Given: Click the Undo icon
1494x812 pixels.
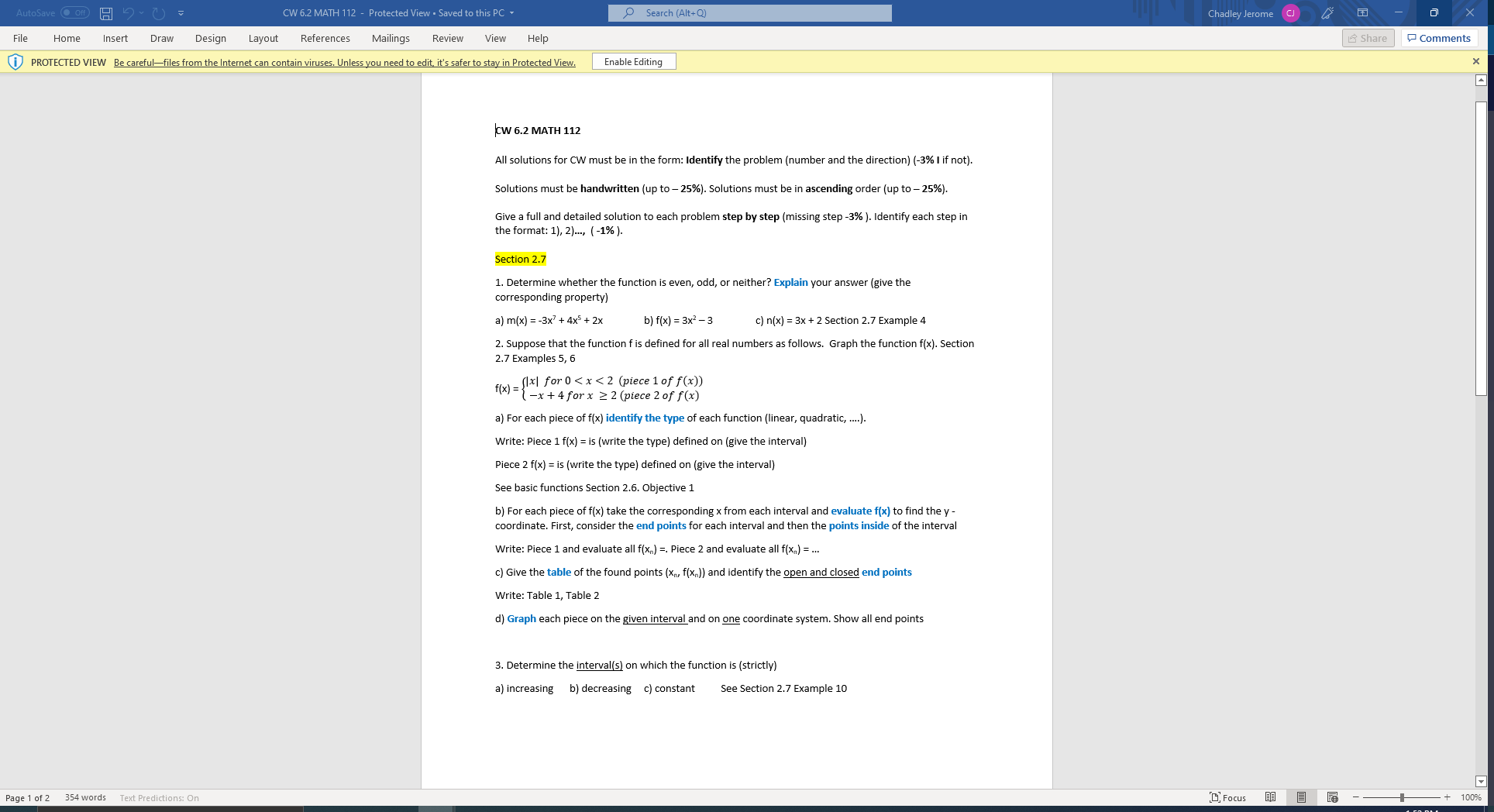Looking at the screenshot, I should click(128, 12).
